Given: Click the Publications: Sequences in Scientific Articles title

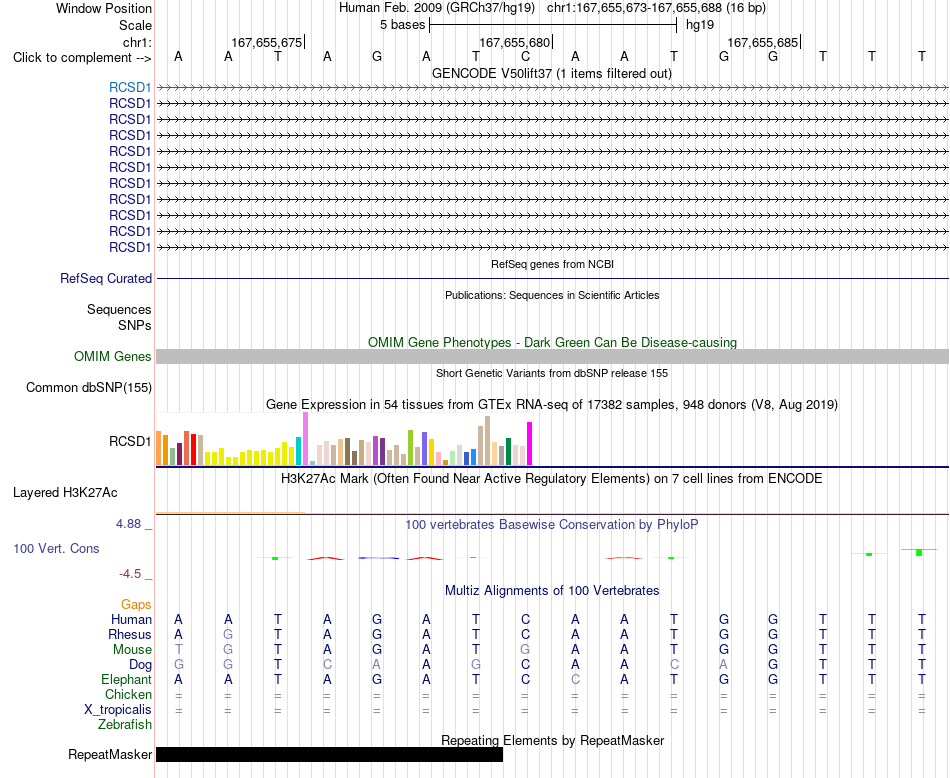Looking at the screenshot, I should coord(552,295).
